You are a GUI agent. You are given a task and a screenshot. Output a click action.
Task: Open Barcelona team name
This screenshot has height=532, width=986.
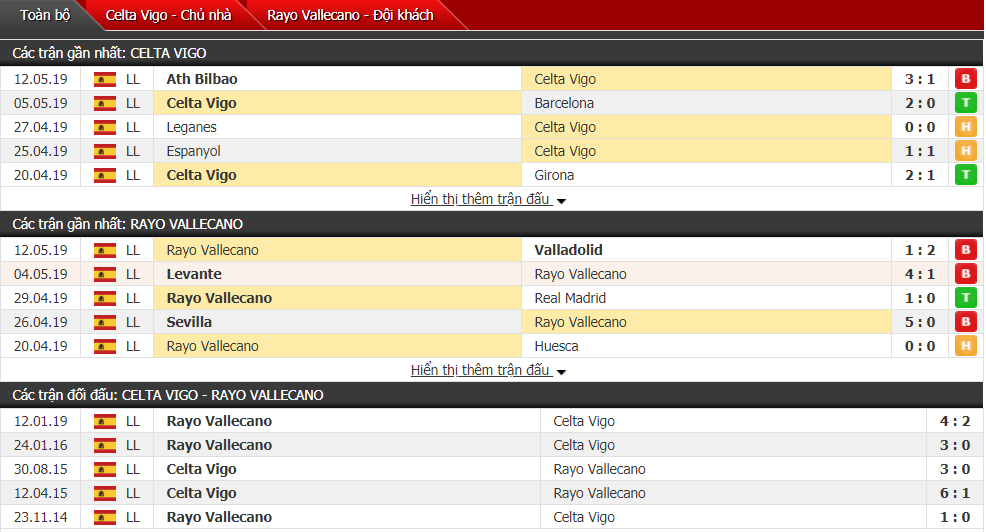tap(564, 103)
